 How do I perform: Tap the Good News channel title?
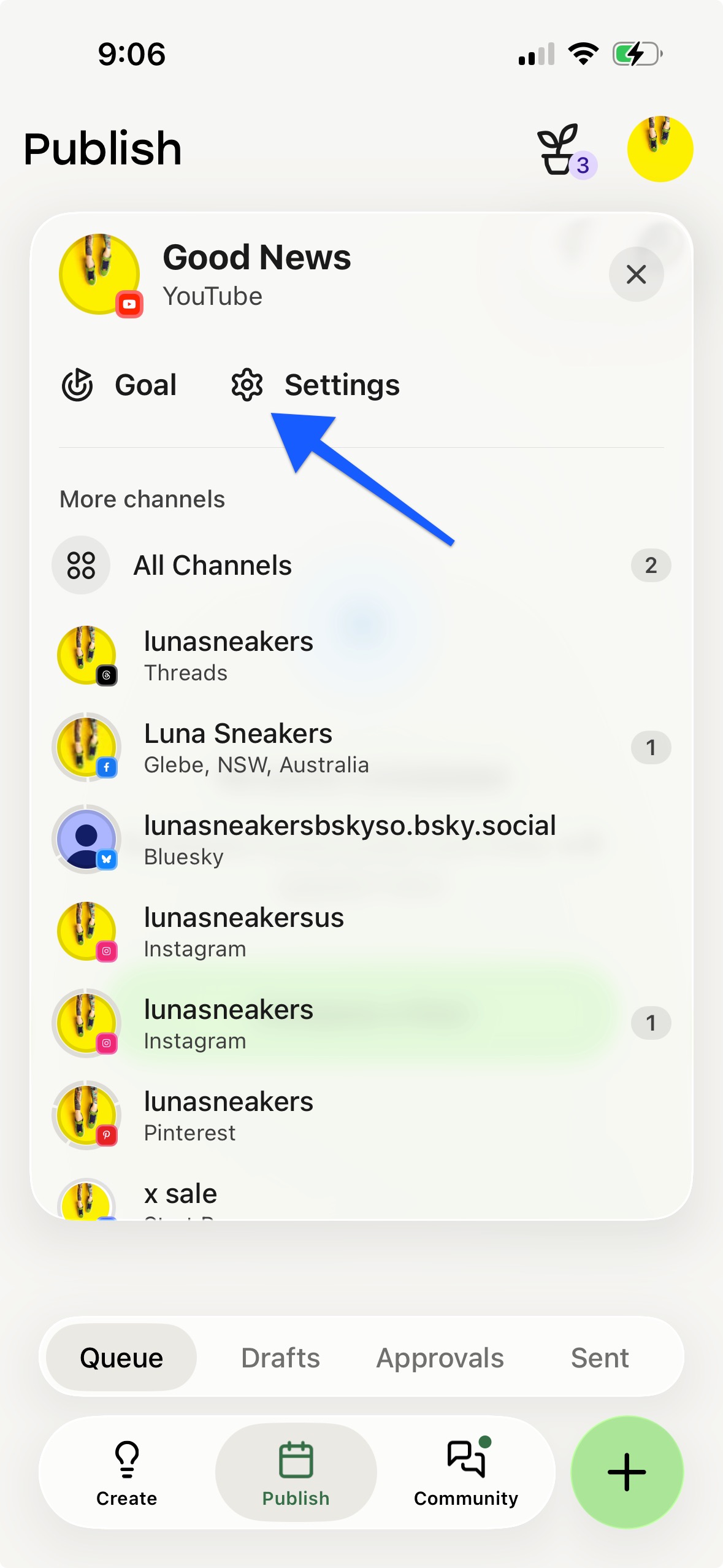tap(257, 257)
